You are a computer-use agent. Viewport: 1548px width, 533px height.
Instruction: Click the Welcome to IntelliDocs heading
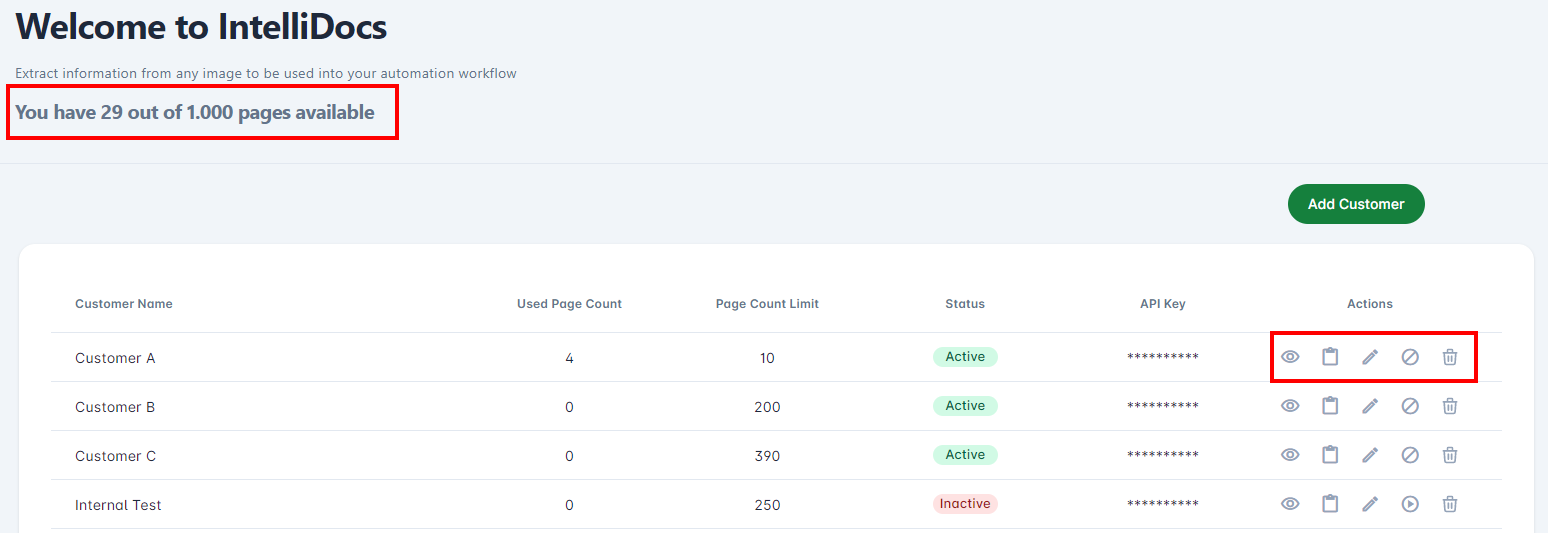pos(201,27)
